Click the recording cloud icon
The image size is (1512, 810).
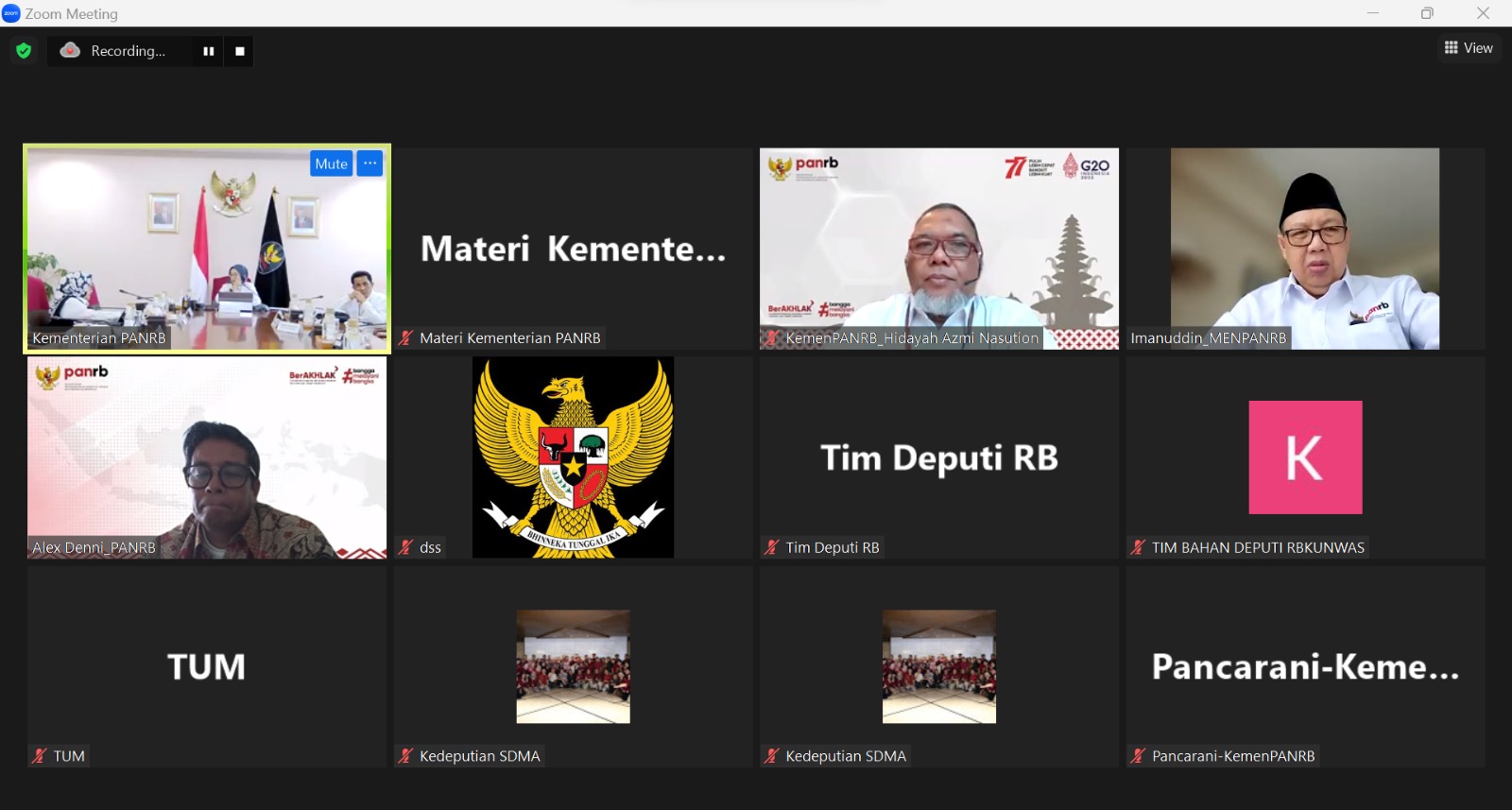(70, 50)
